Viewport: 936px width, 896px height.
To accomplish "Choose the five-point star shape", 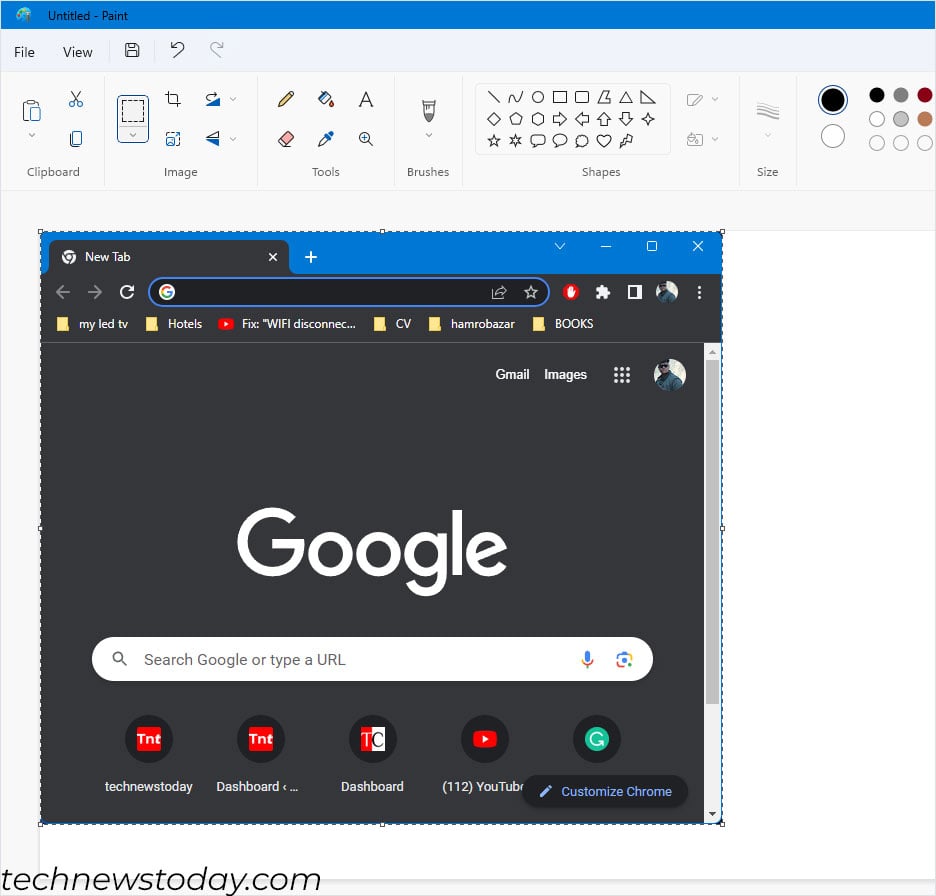I will pyautogui.click(x=494, y=141).
